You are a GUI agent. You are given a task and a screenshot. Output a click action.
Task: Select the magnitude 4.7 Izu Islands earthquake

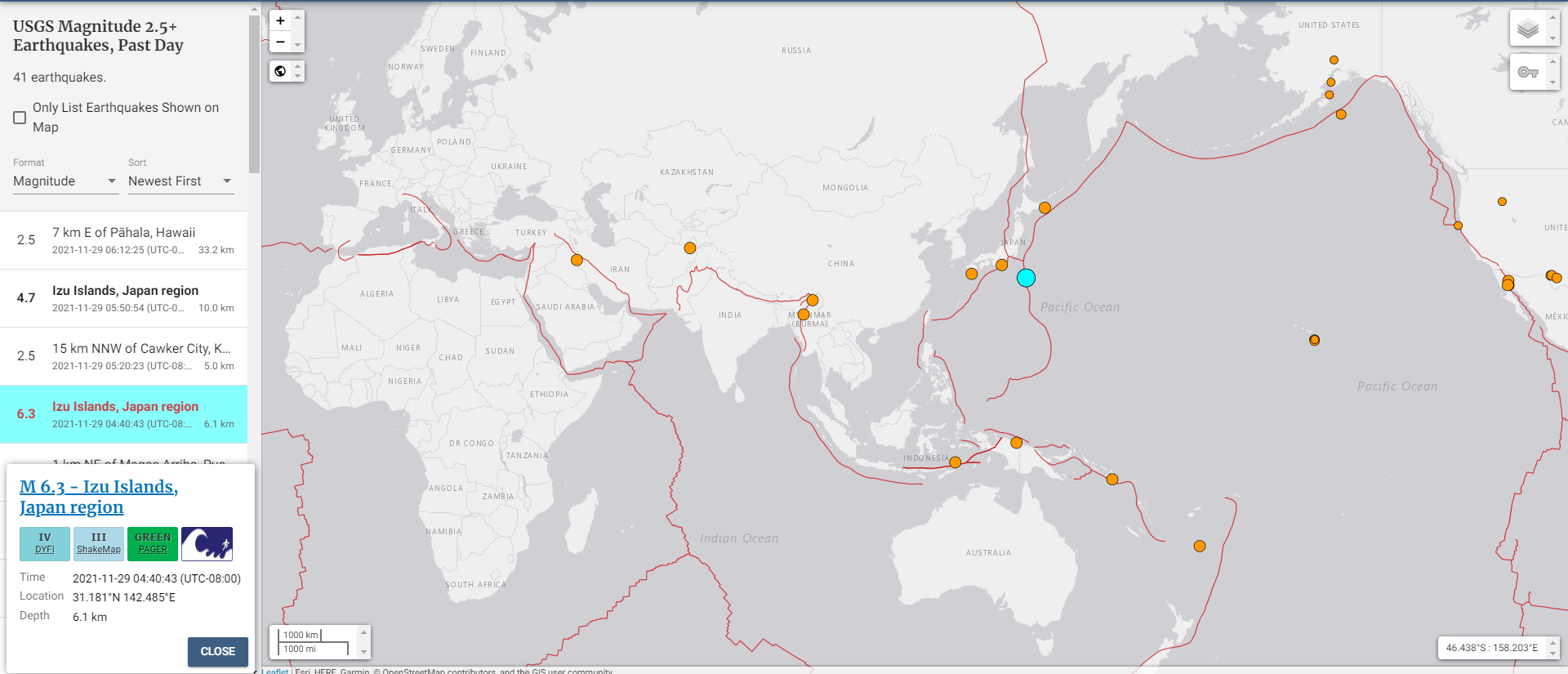124,298
